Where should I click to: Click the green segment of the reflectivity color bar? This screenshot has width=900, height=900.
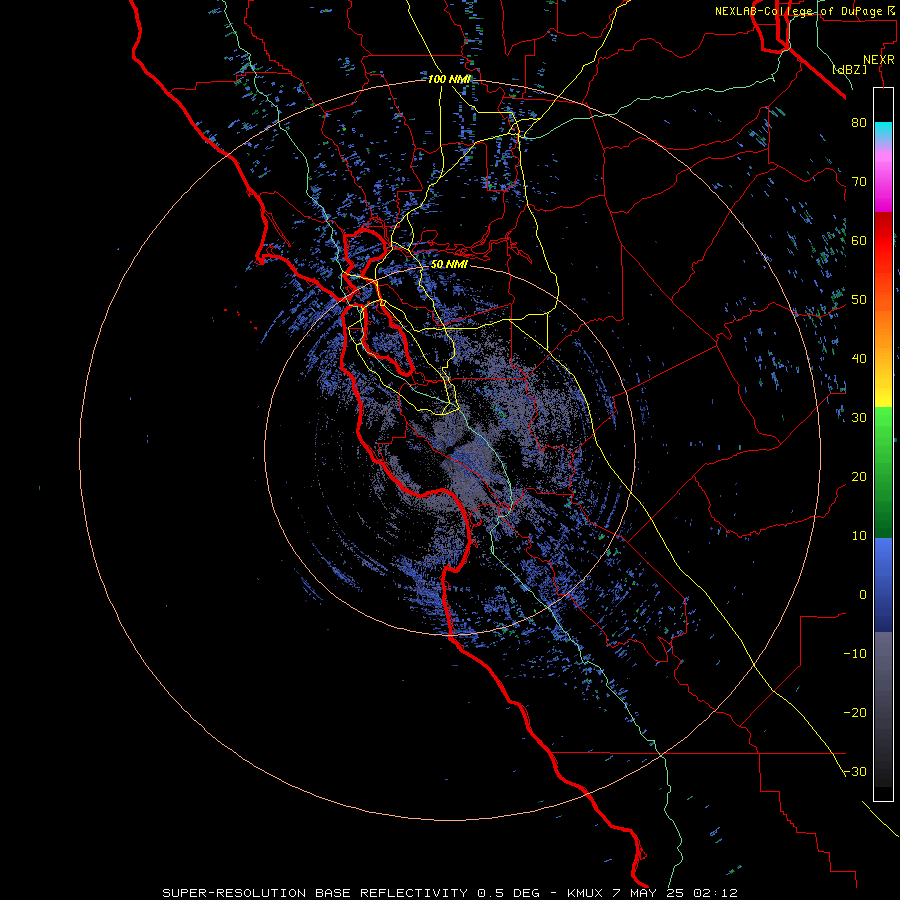[x=883, y=472]
